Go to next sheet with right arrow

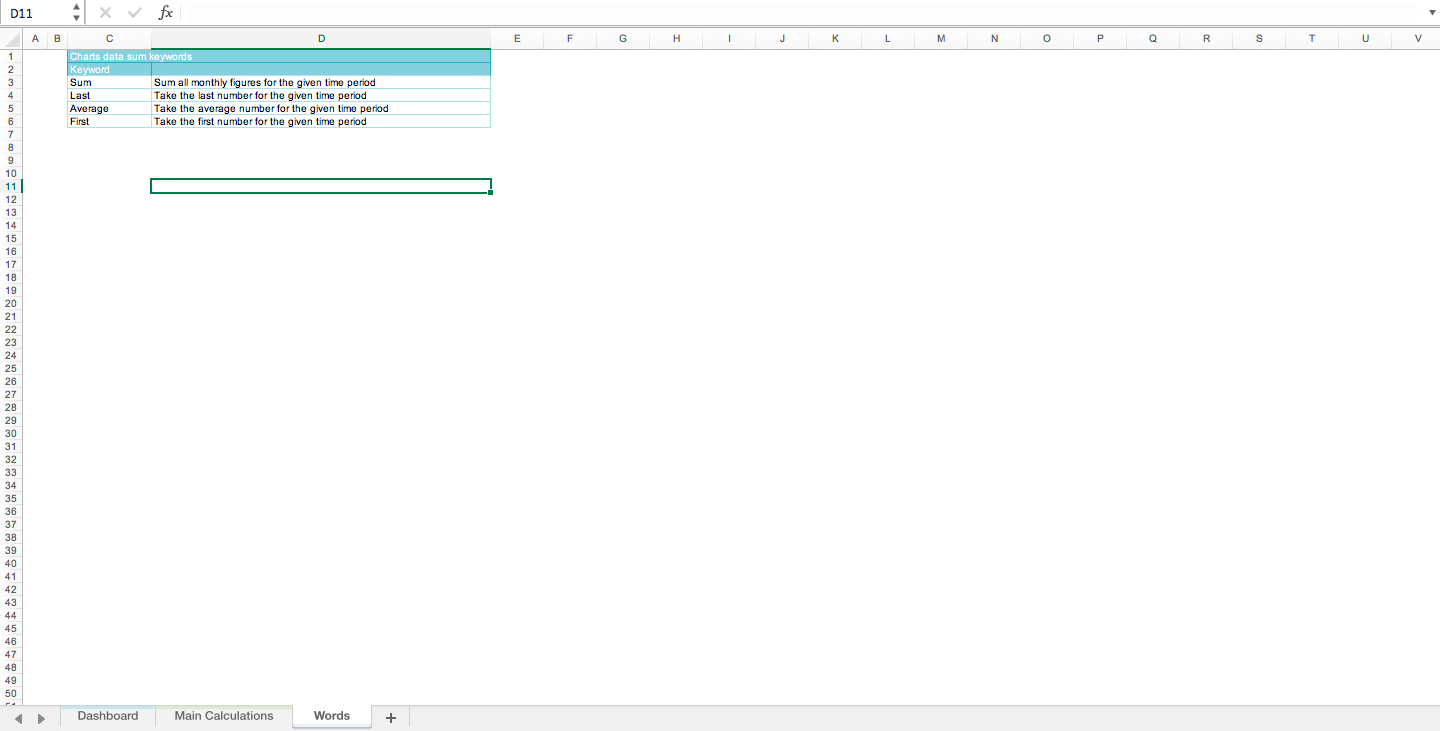pyautogui.click(x=41, y=718)
